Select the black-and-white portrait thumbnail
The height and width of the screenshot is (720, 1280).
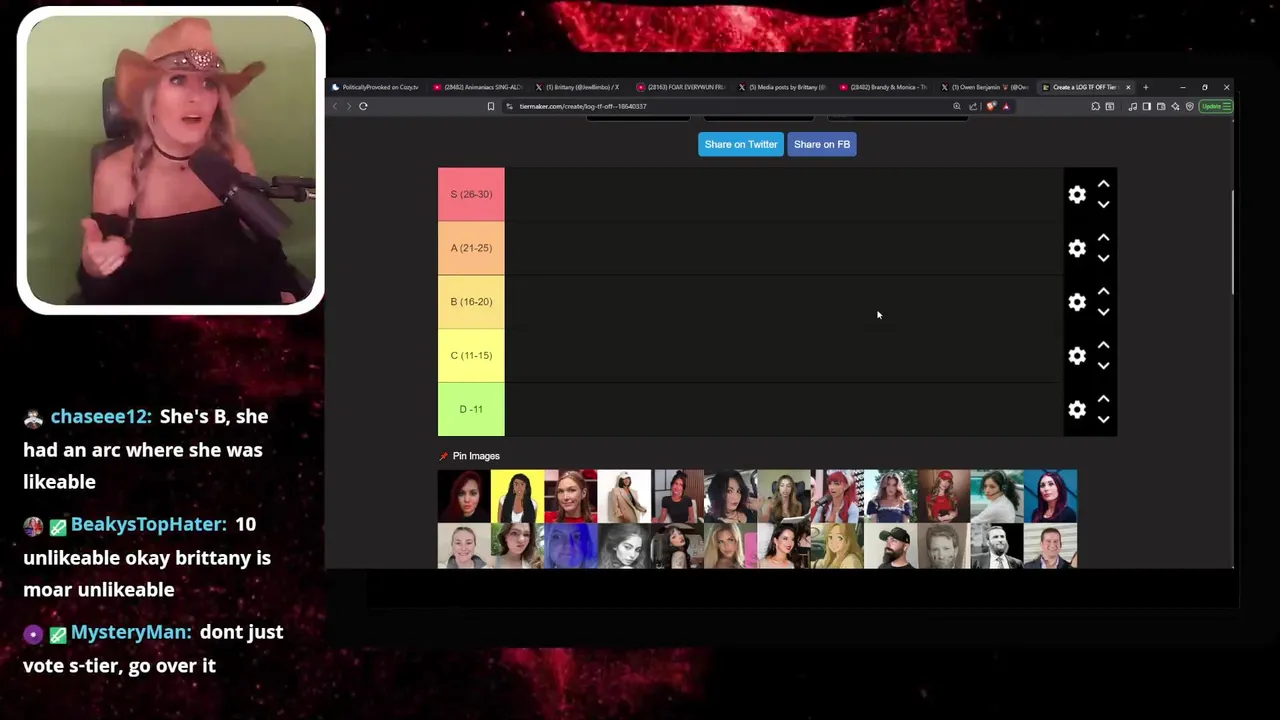[x=624, y=547]
